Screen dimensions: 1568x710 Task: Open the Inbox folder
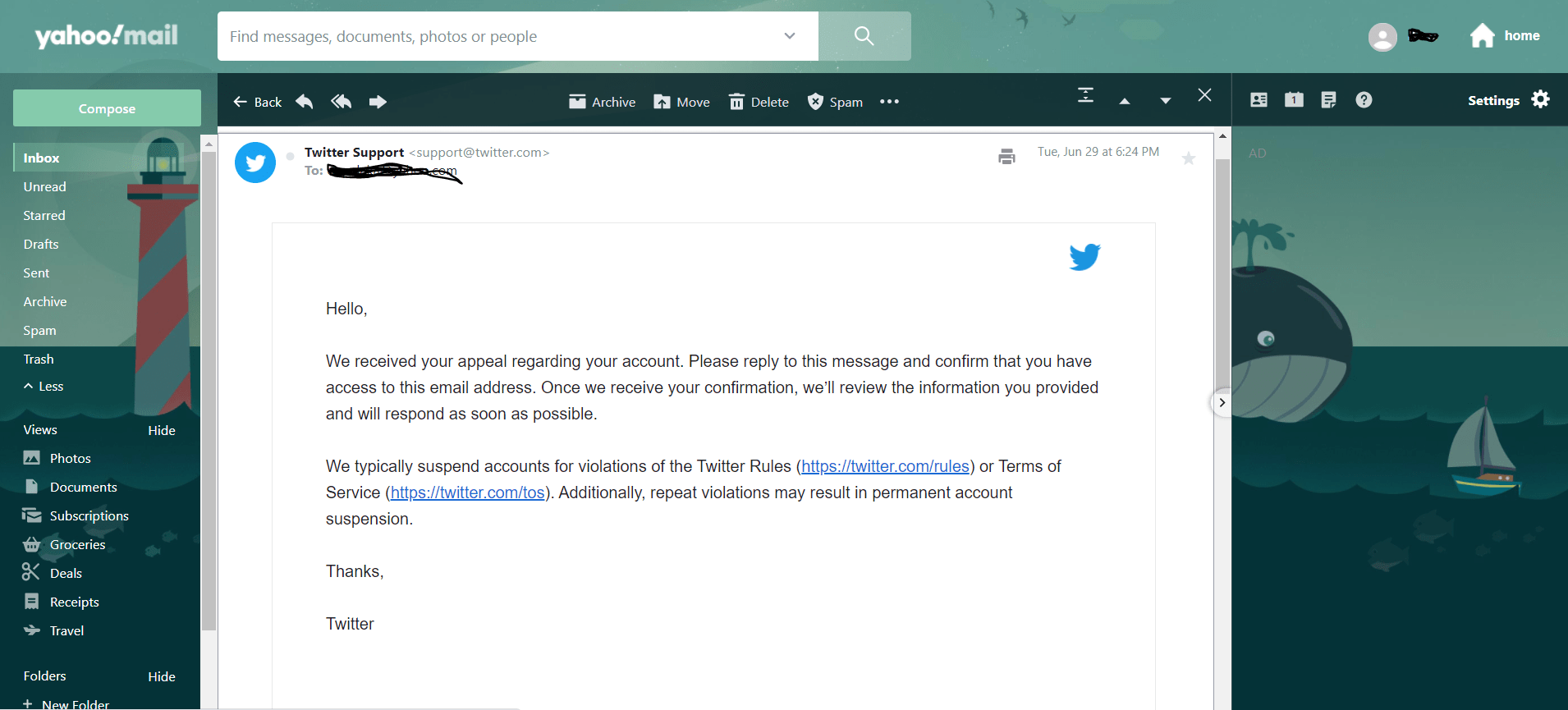pyautogui.click(x=41, y=158)
